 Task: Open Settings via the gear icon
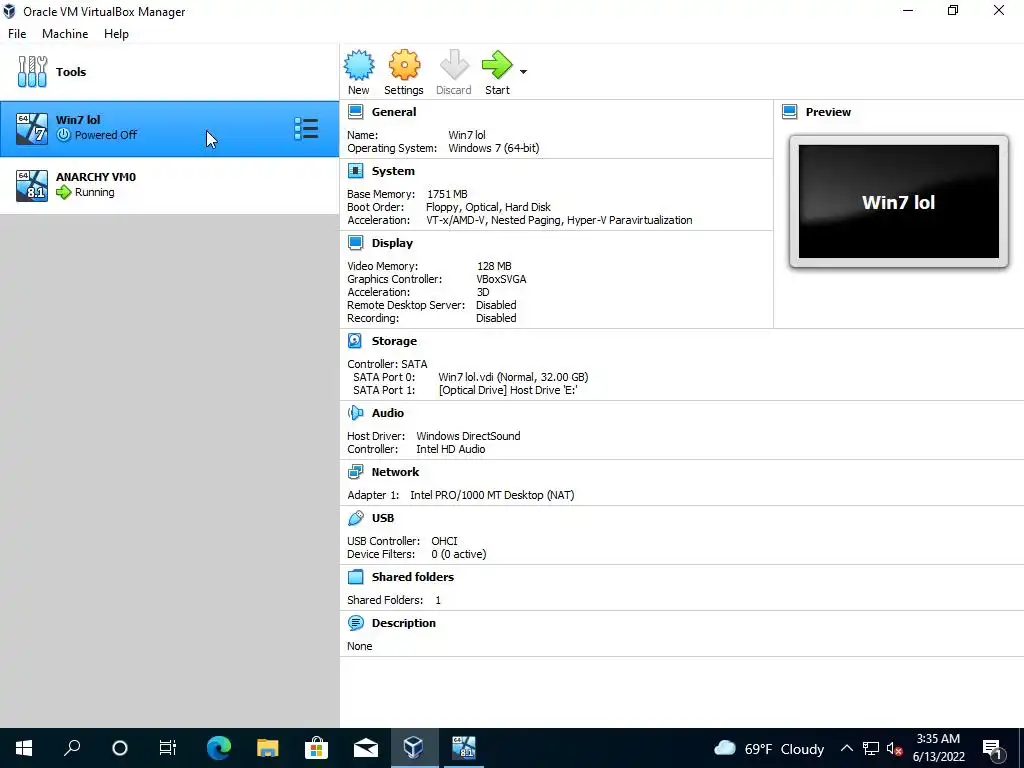pos(404,65)
